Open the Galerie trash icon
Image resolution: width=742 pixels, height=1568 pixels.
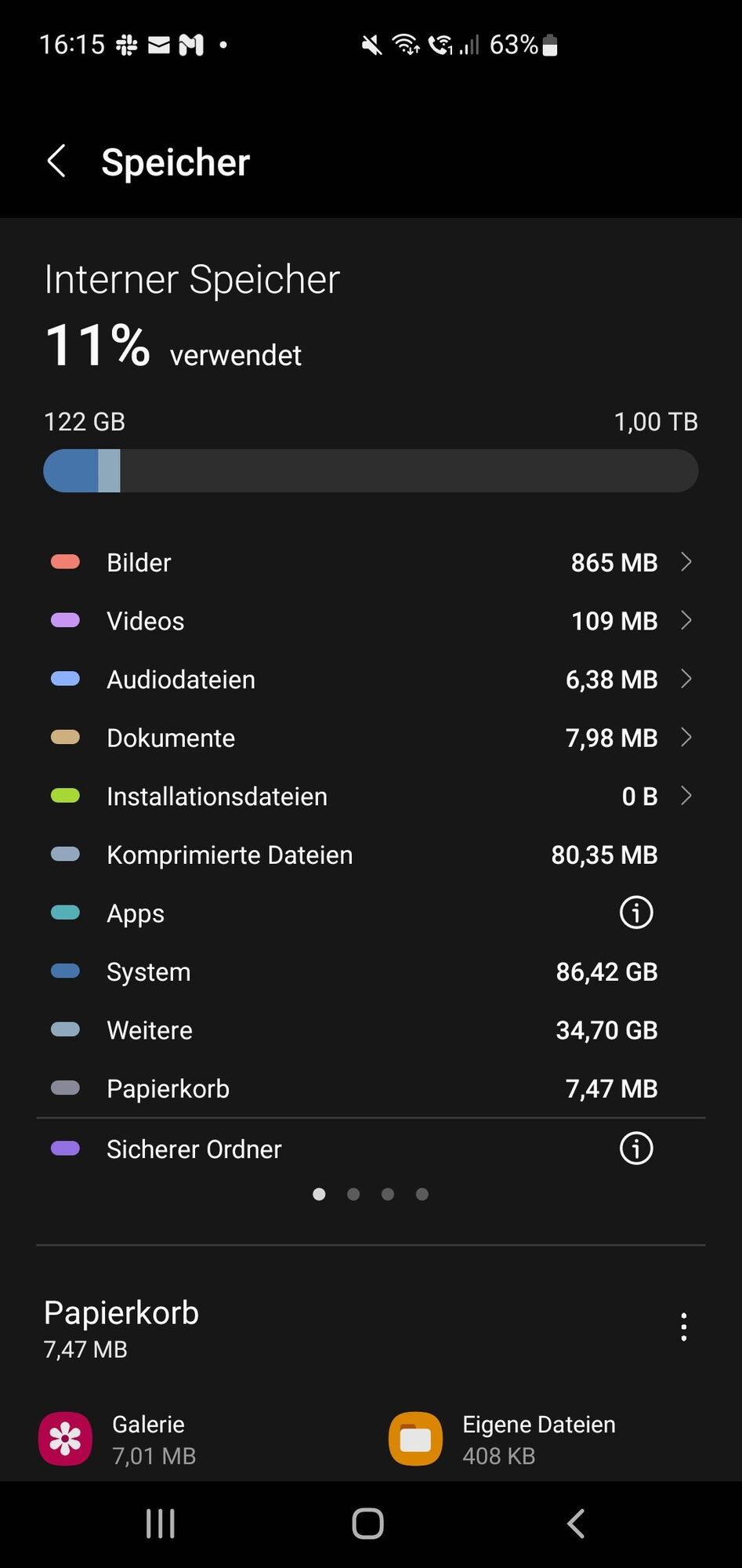point(65,1439)
